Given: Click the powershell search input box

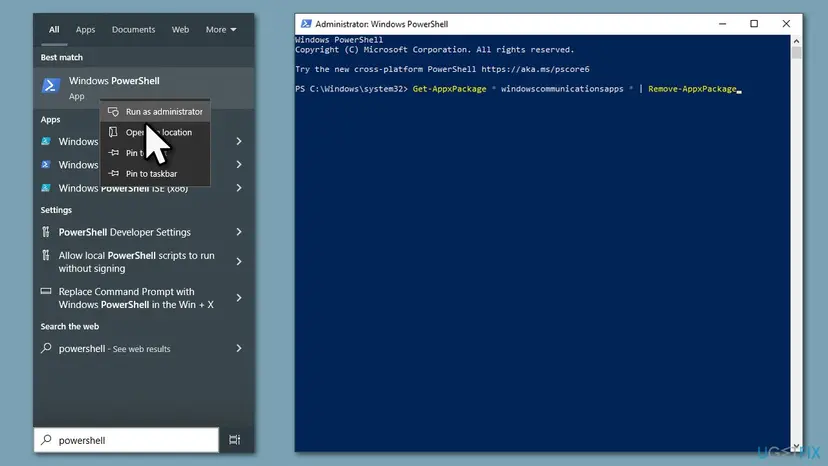Looking at the screenshot, I should (x=126, y=440).
